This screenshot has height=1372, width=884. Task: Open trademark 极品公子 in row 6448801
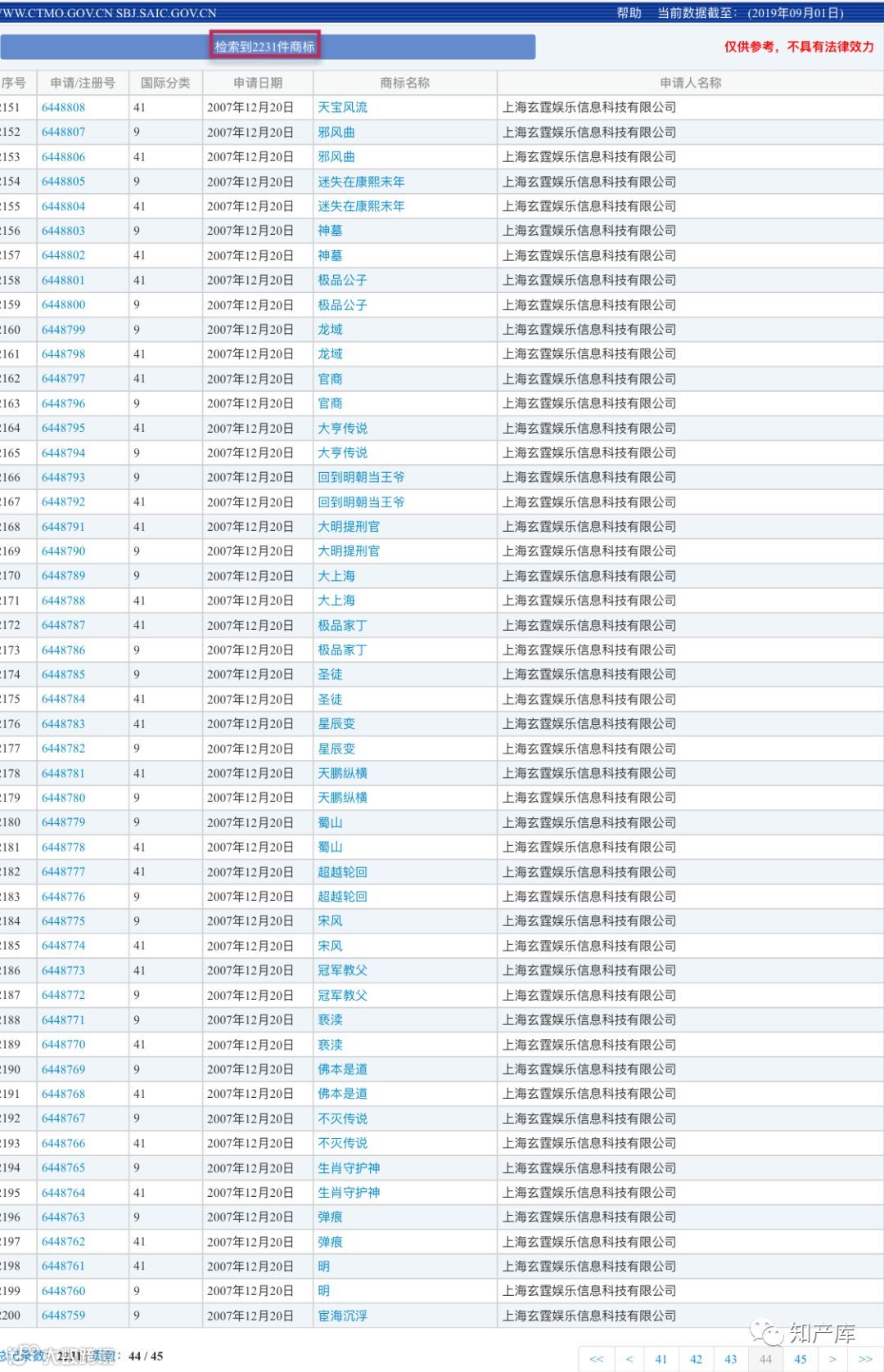tap(343, 280)
